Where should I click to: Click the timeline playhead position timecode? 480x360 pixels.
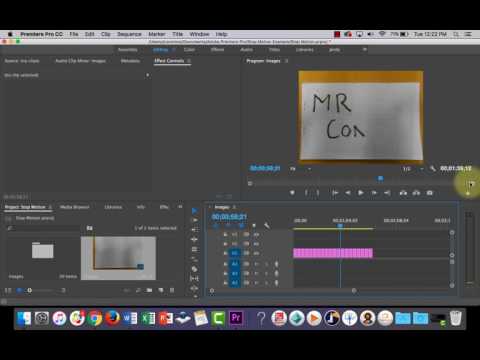pos(229,217)
